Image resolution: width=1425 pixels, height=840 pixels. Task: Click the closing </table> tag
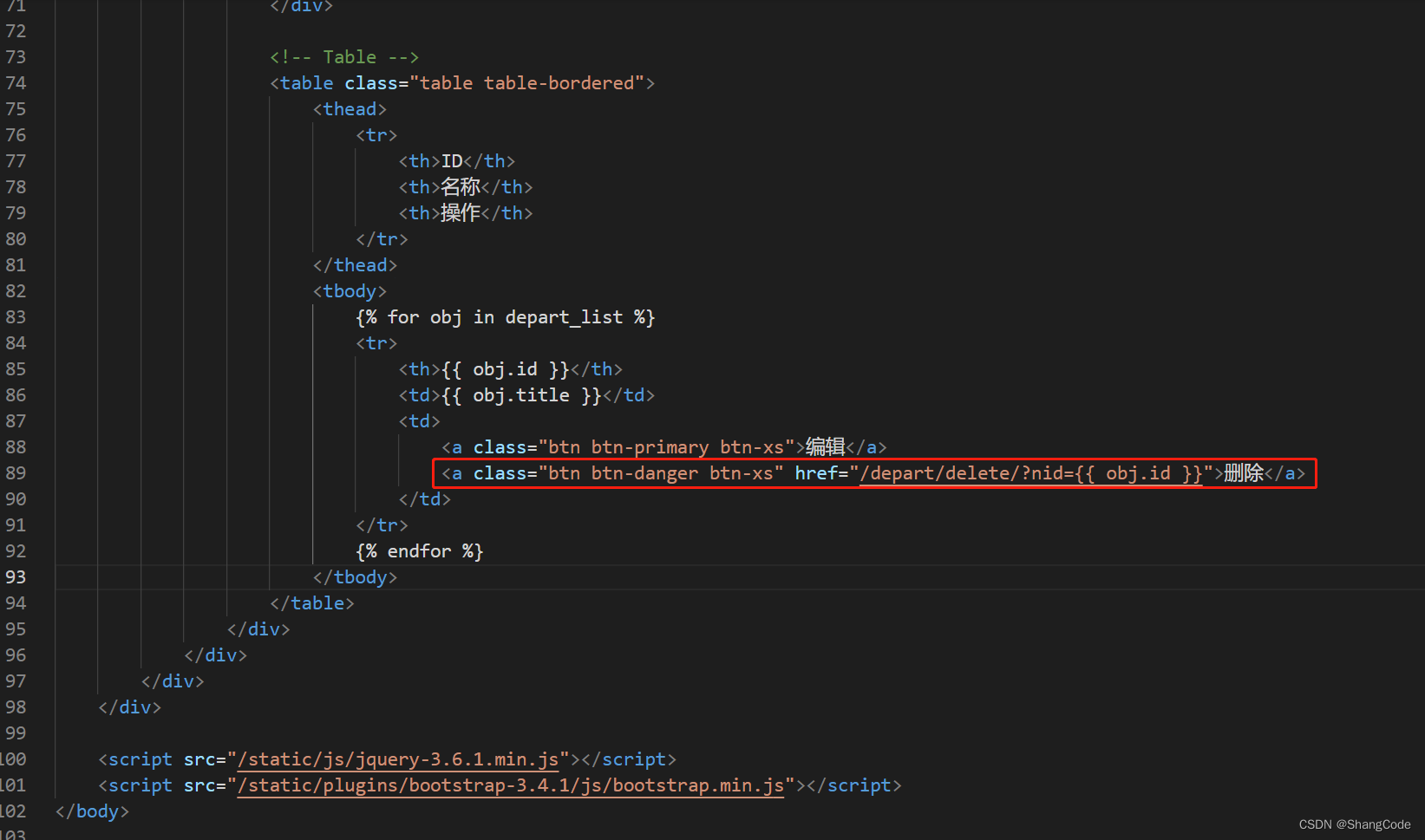(x=312, y=603)
